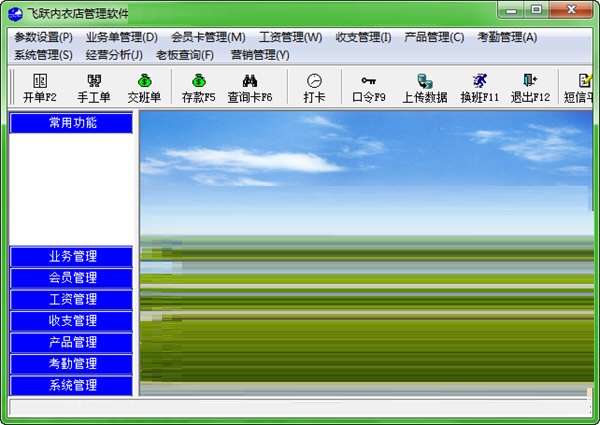Image resolution: width=600 pixels, height=425 pixels.
Task: Close the 飞跃内衣店管理软件 window
Action: pyautogui.click(x=572, y=10)
